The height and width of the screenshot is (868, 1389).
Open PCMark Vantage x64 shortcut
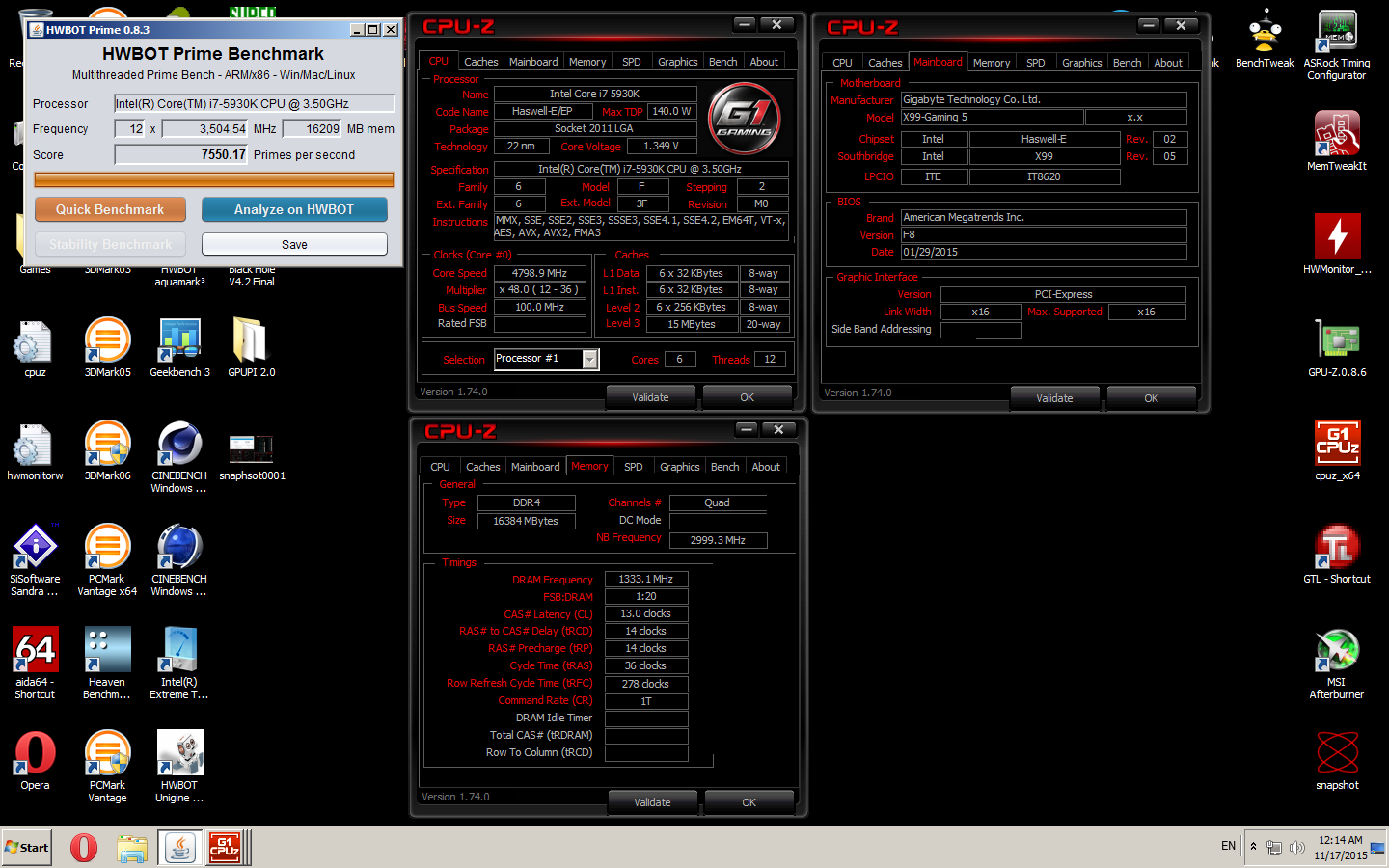[107, 559]
